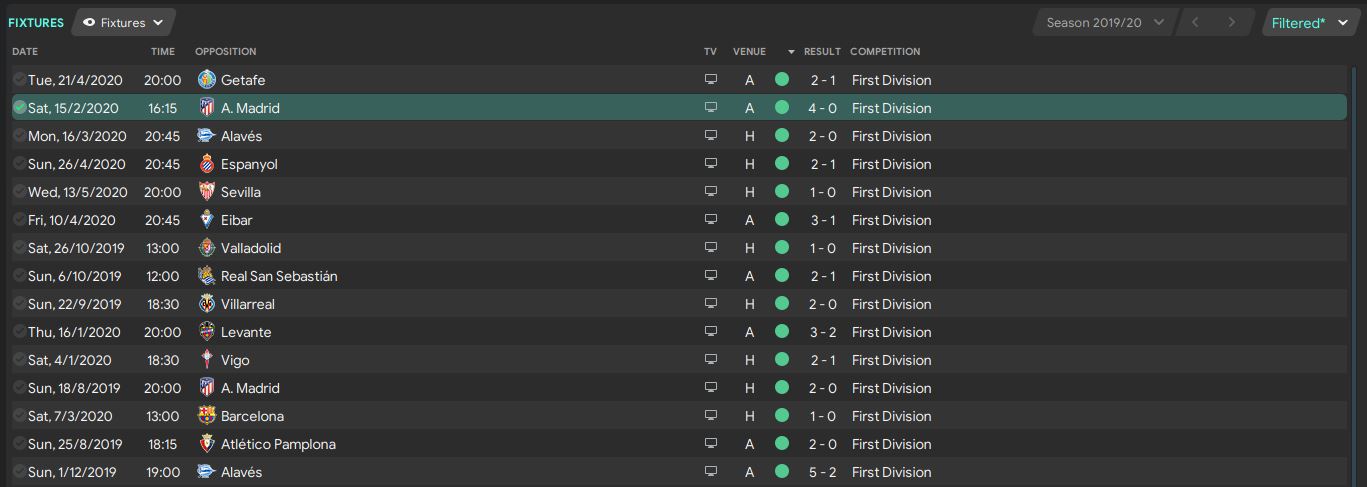Open the Filtered dropdown menu
The image size is (1367, 487).
pos(1310,22)
